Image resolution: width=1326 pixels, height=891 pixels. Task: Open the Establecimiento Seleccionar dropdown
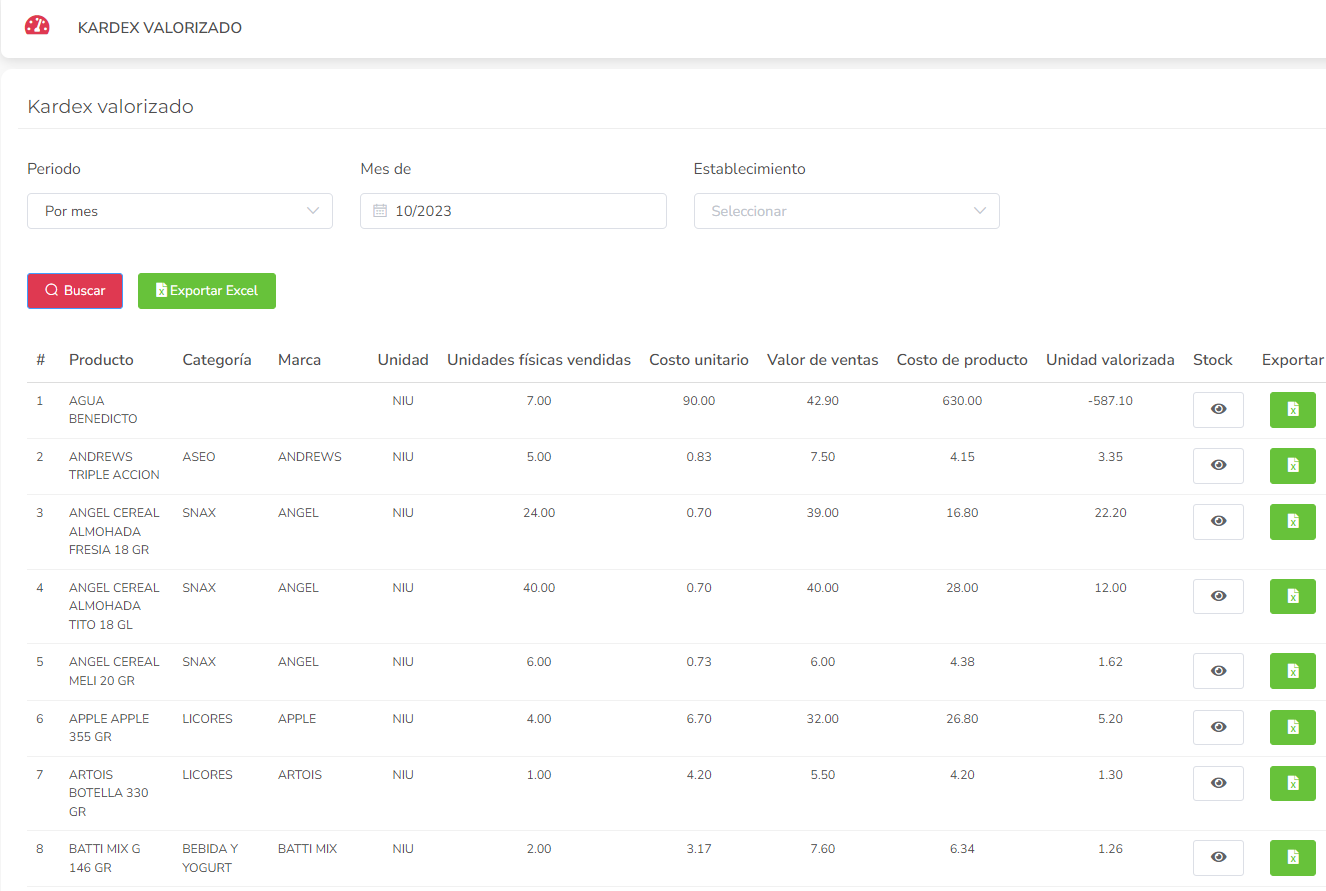[847, 211]
